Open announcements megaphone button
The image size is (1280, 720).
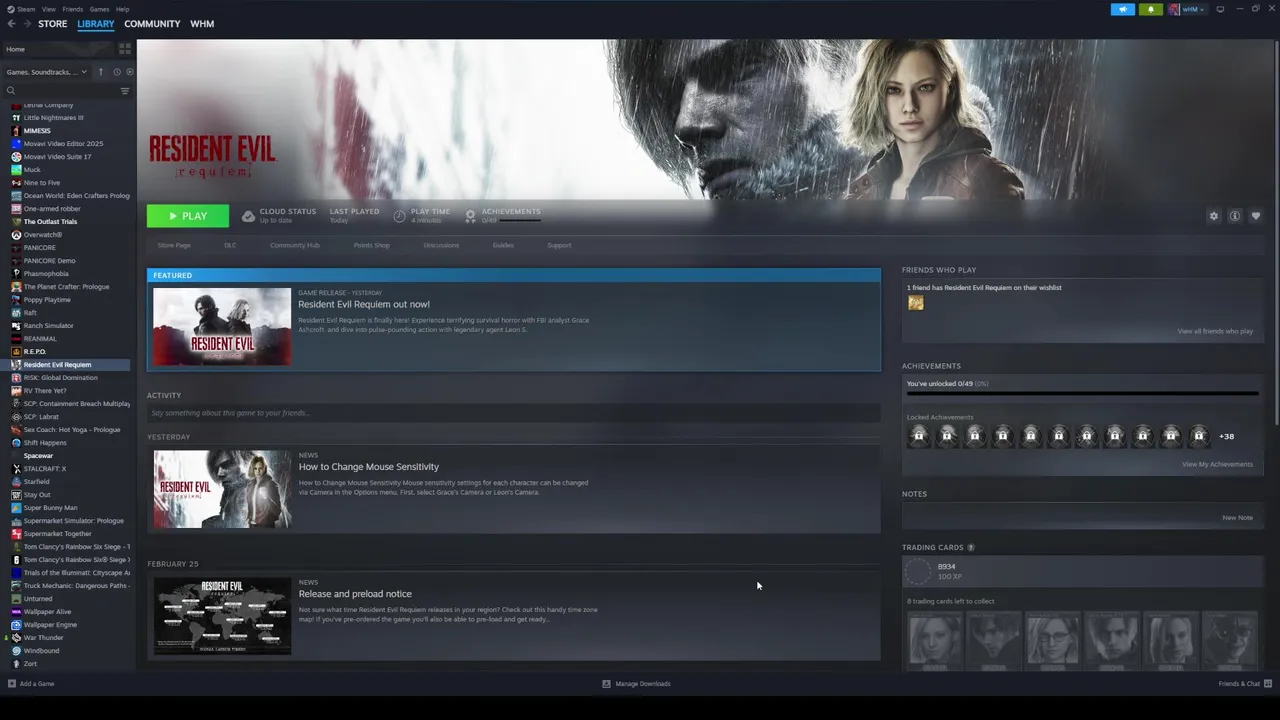tap(1123, 9)
